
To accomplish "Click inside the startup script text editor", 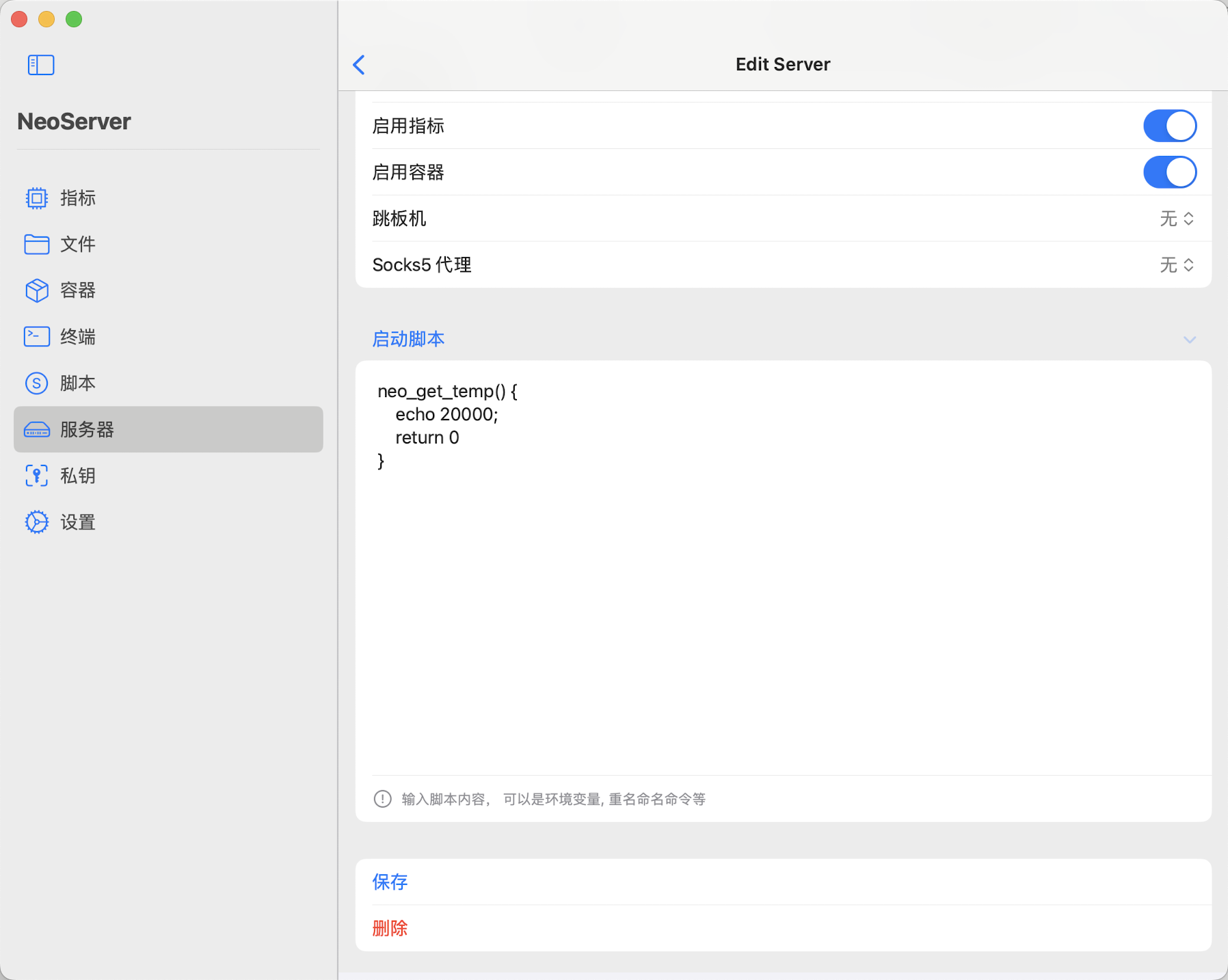I will [783, 581].
